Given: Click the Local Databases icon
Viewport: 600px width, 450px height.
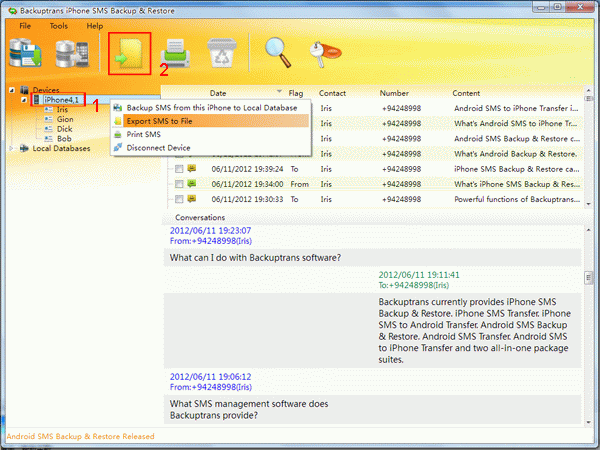Looking at the screenshot, I should click(x=24, y=148).
